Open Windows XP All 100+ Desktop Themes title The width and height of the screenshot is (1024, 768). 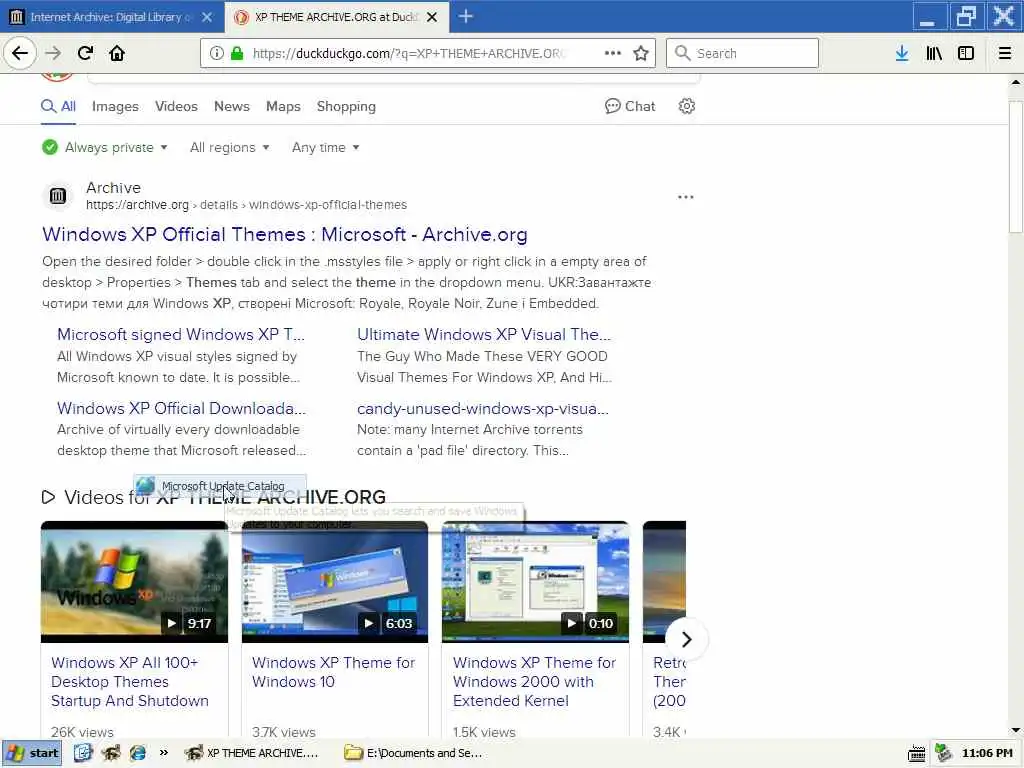[x=129, y=681]
